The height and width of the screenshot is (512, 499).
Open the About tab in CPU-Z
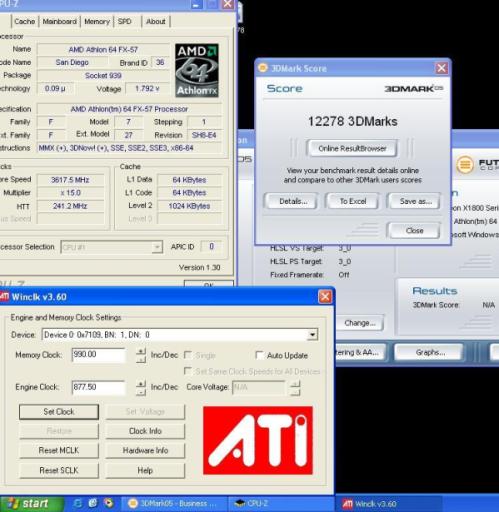[x=156, y=21]
